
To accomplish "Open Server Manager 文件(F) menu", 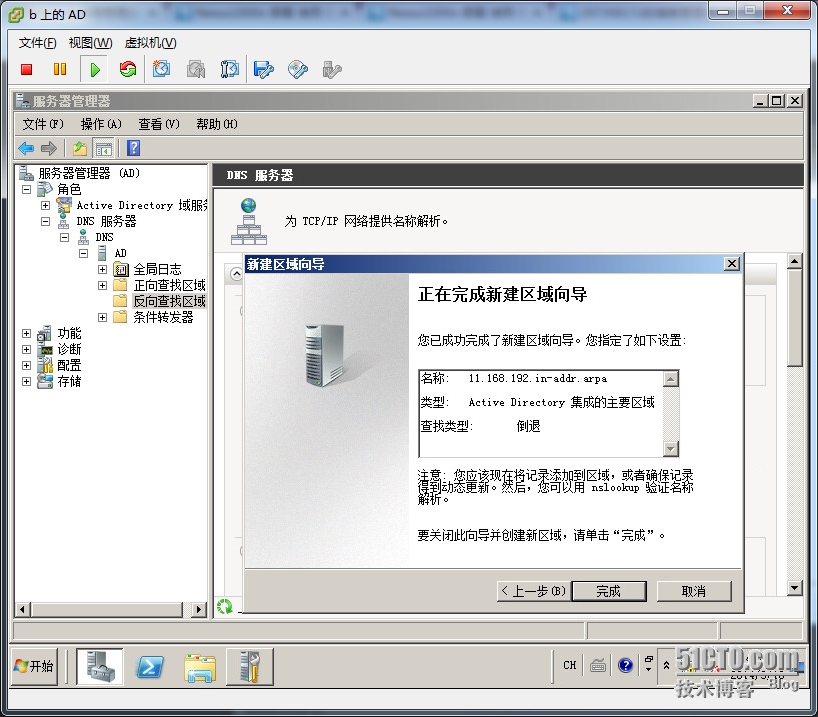I will pyautogui.click(x=43, y=124).
